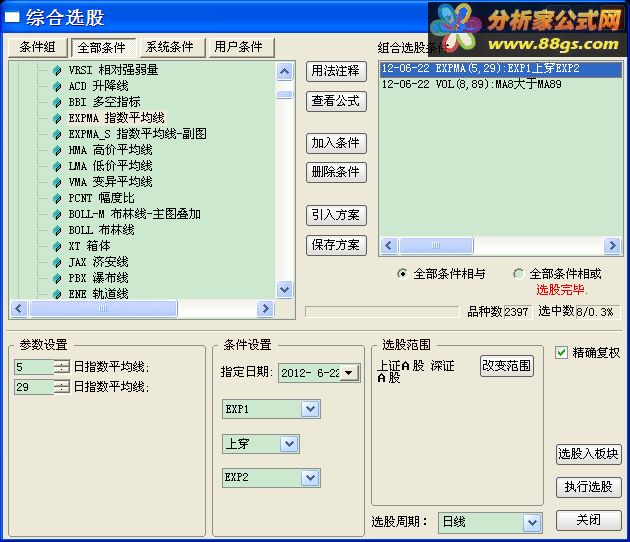Select the 全部条件相或 radio button
The width and height of the screenshot is (630, 542).
coord(518,274)
